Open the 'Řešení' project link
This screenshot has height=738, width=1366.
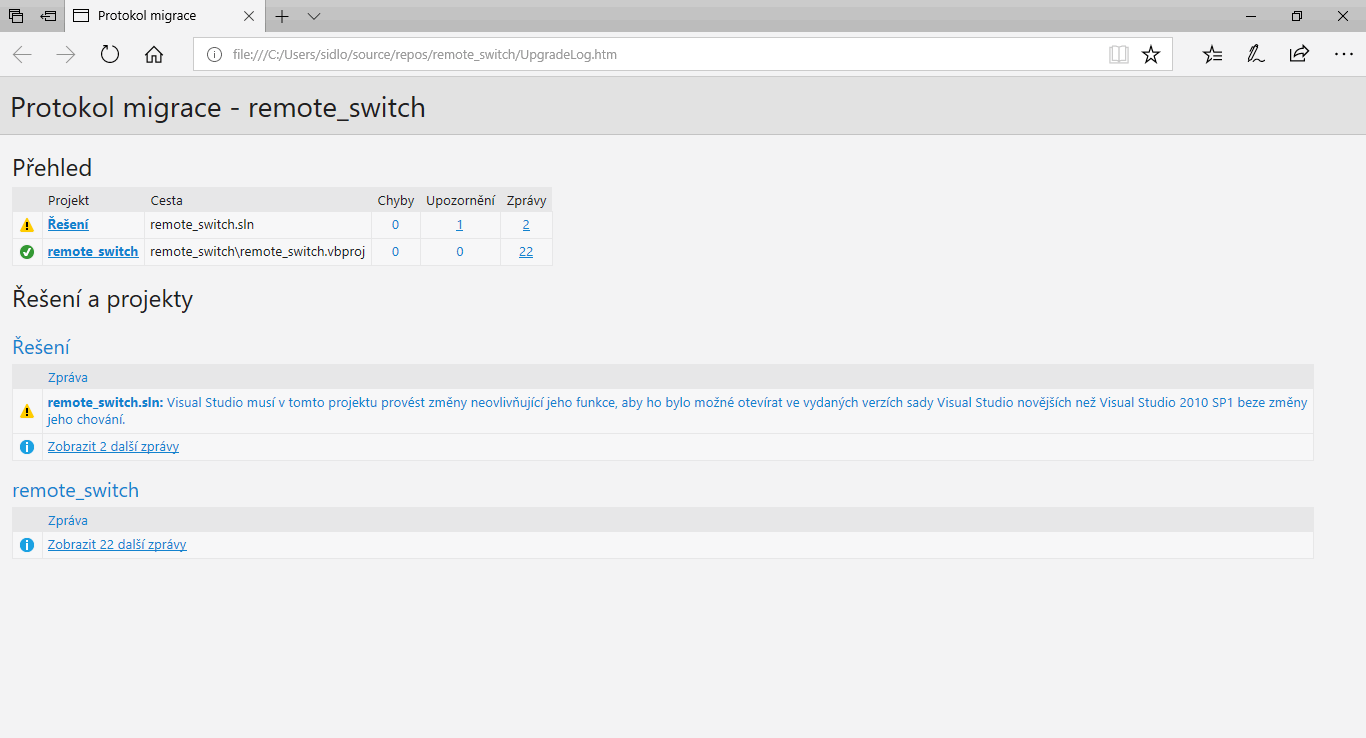tap(68, 225)
